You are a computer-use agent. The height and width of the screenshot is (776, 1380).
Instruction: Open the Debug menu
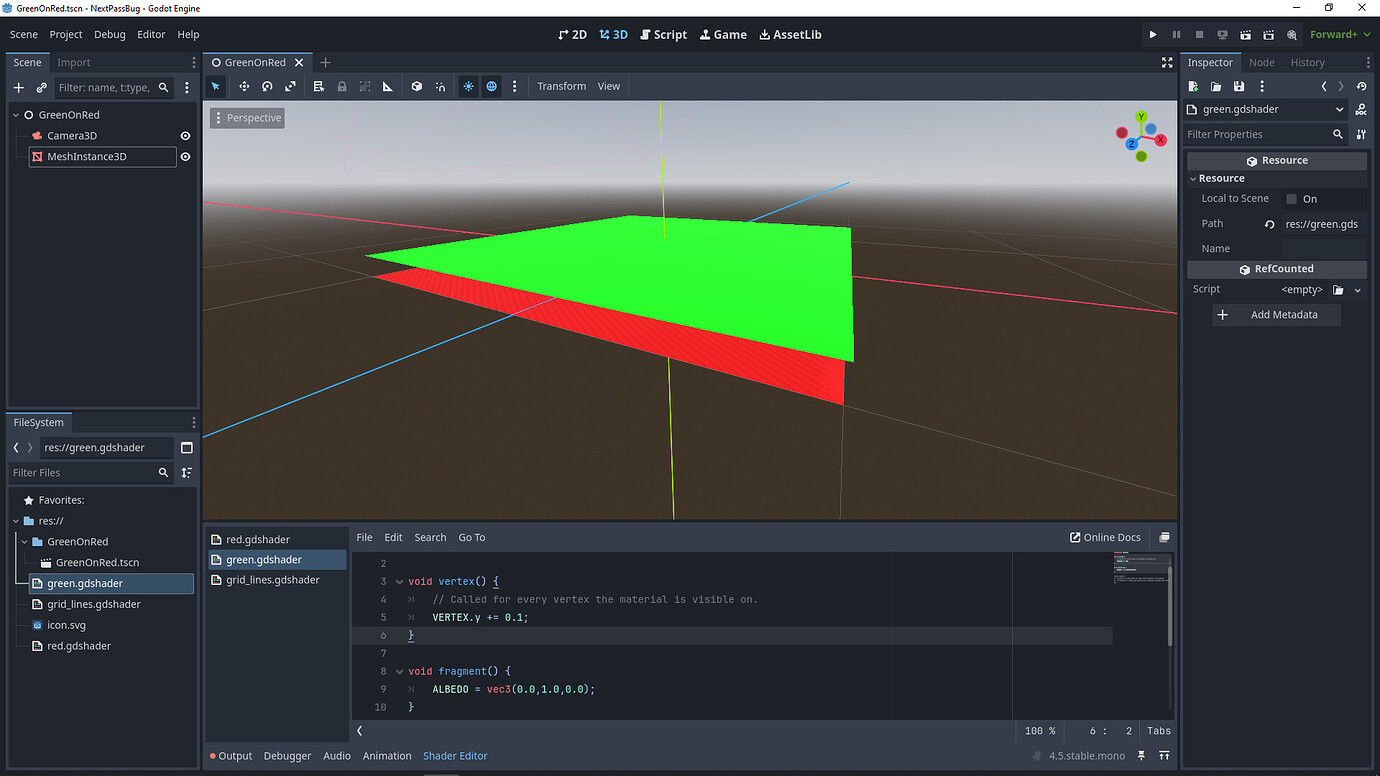(x=110, y=34)
